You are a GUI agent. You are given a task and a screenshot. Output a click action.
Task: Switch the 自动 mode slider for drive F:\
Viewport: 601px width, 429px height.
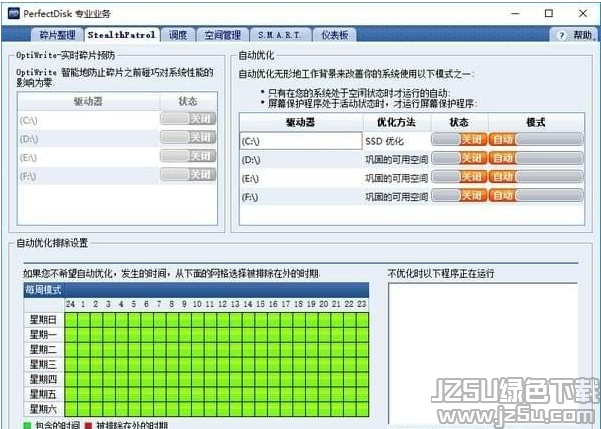tap(536, 196)
